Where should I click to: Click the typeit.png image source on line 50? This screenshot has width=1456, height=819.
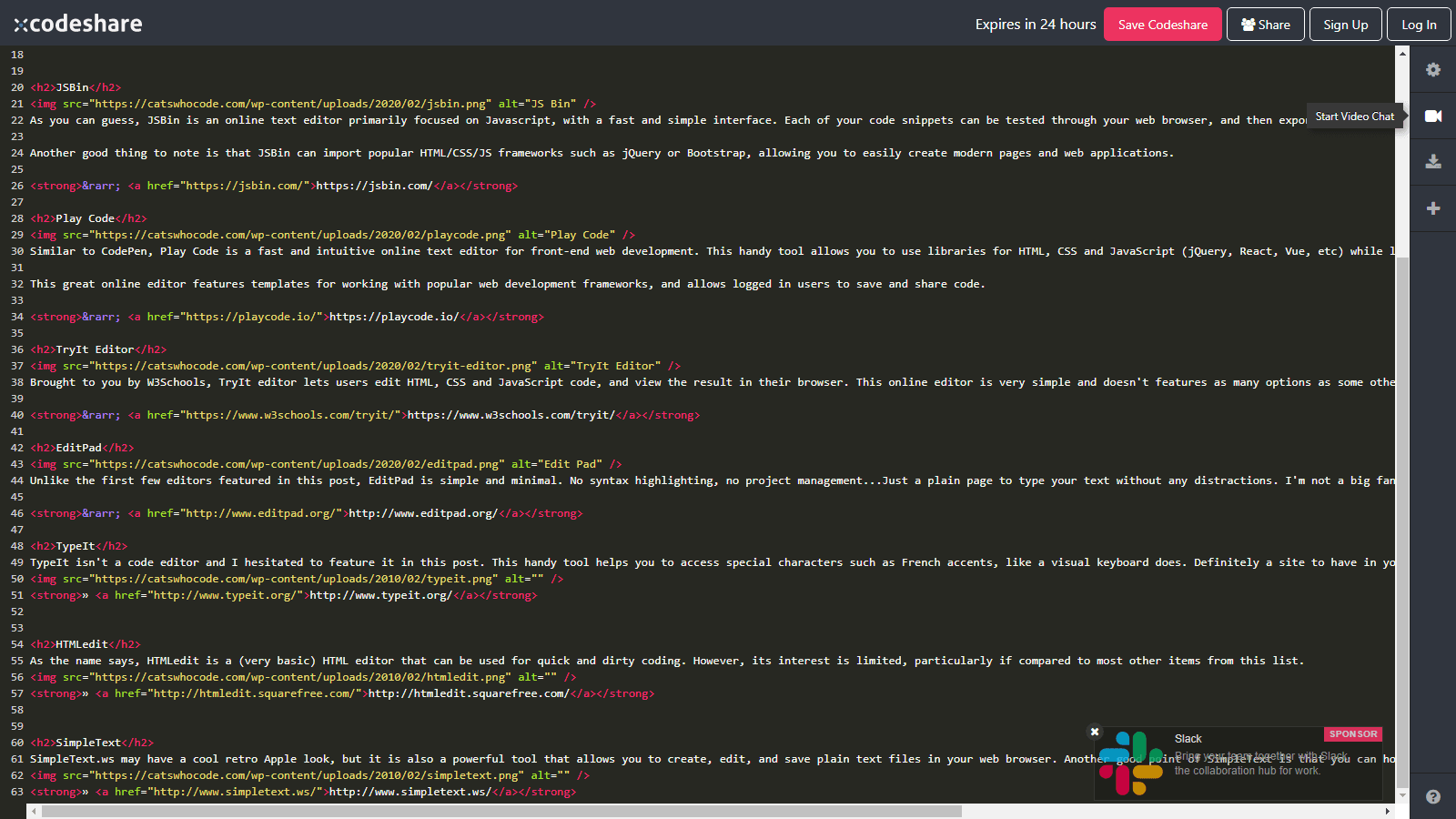tap(294, 579)
